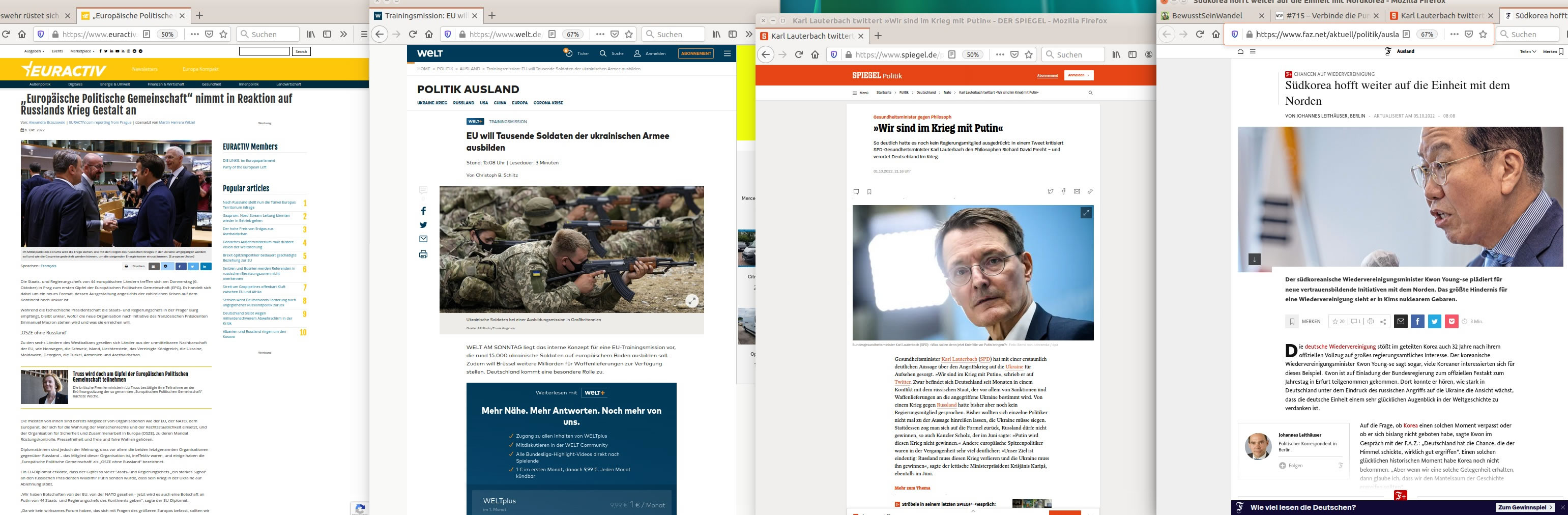Viewport: 1568px width, 515px height.
Task: Bookmark the Welt article with the star
Action: [629, 34]
